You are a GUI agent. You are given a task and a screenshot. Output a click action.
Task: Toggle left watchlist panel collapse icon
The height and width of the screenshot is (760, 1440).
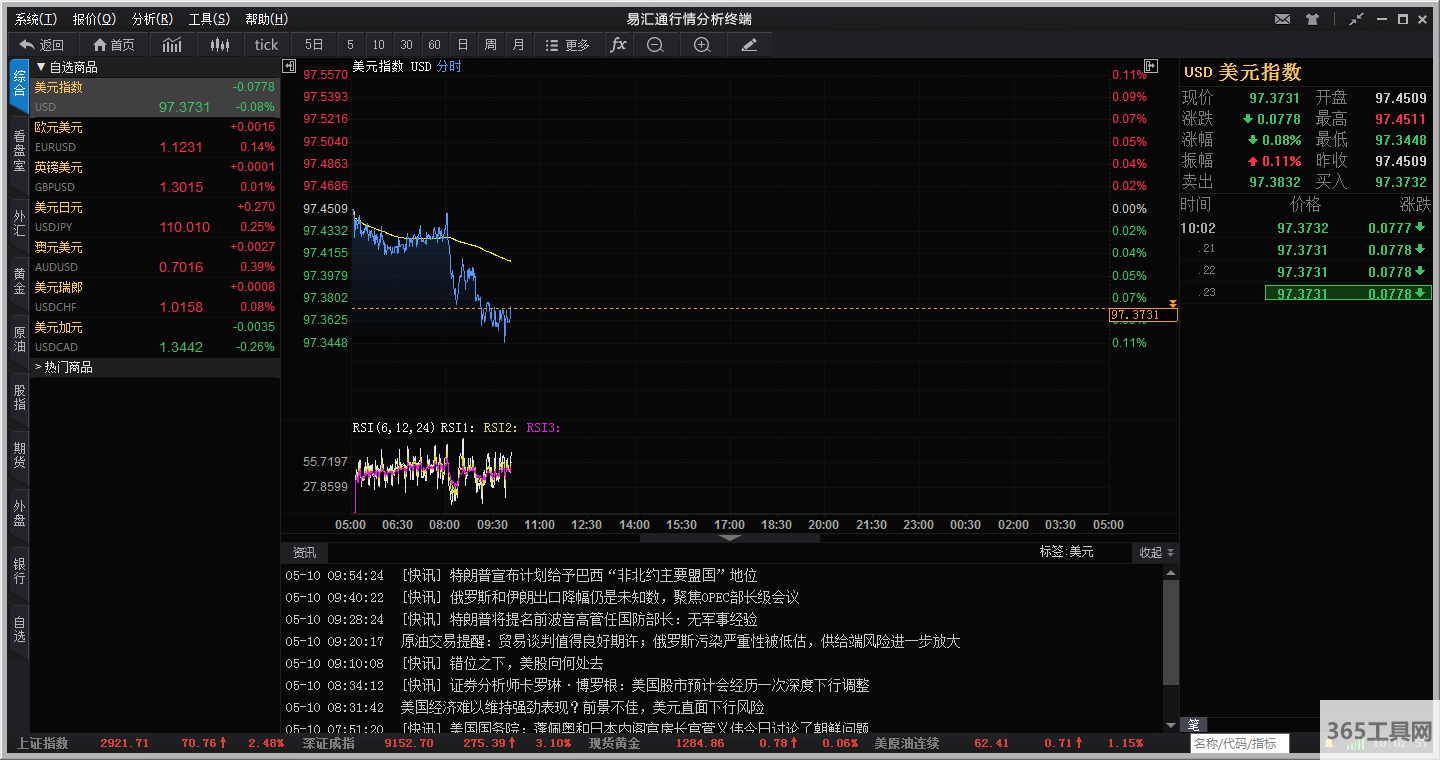point(289,66)
